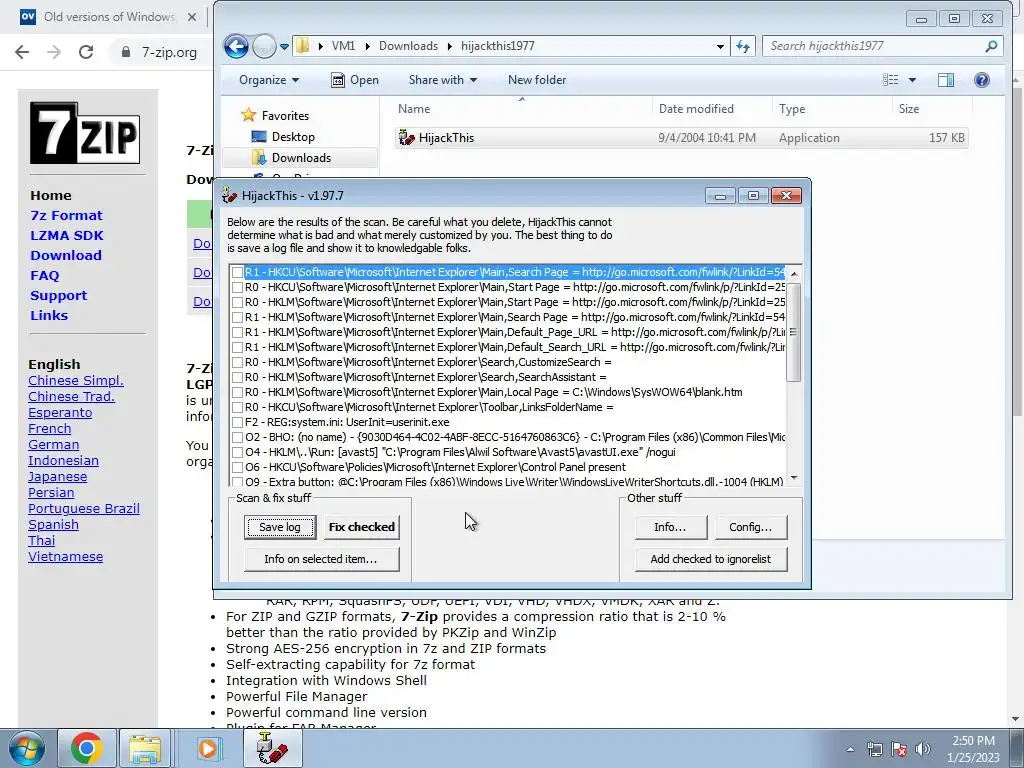This screenshot has width=1024, height=768.
Task: Toggle the preview pane icon in Explorer
Action: [x=946, y=80]
